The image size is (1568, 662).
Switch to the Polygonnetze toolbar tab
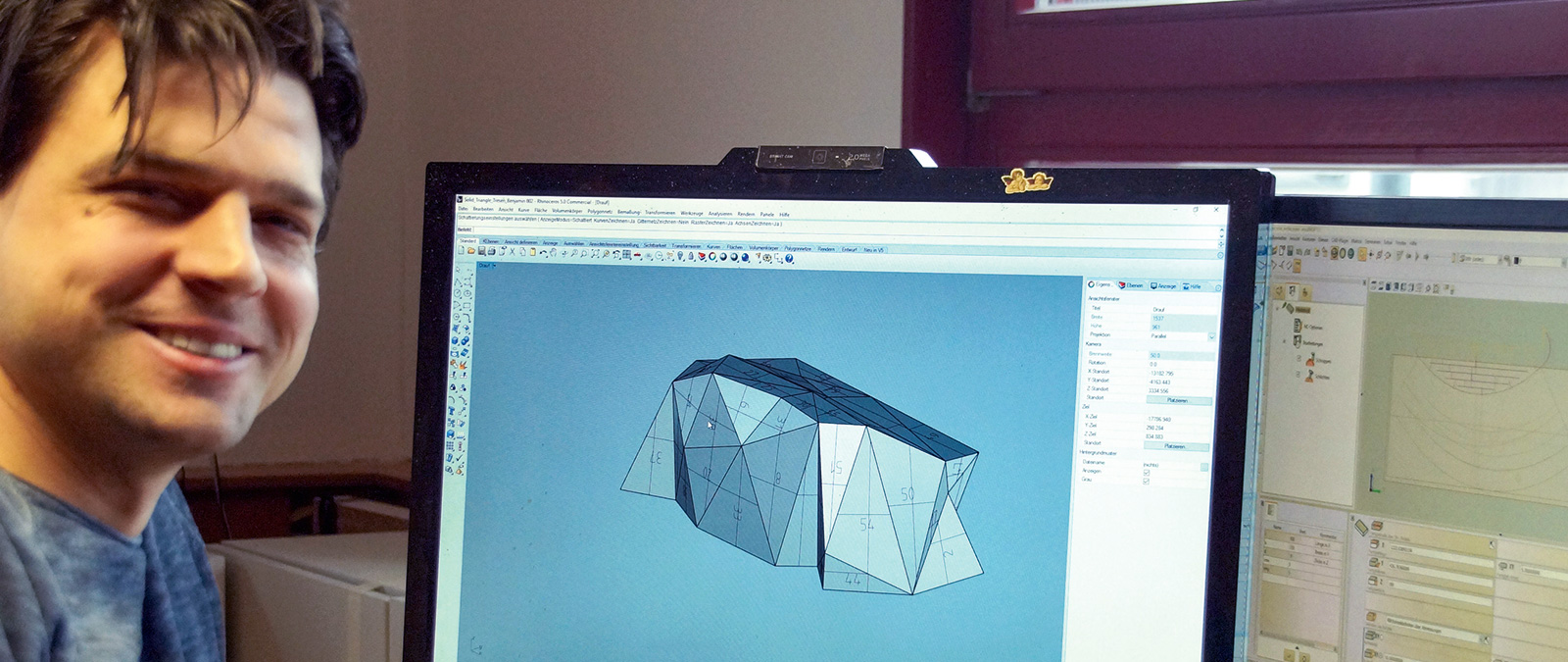(798, 248)
